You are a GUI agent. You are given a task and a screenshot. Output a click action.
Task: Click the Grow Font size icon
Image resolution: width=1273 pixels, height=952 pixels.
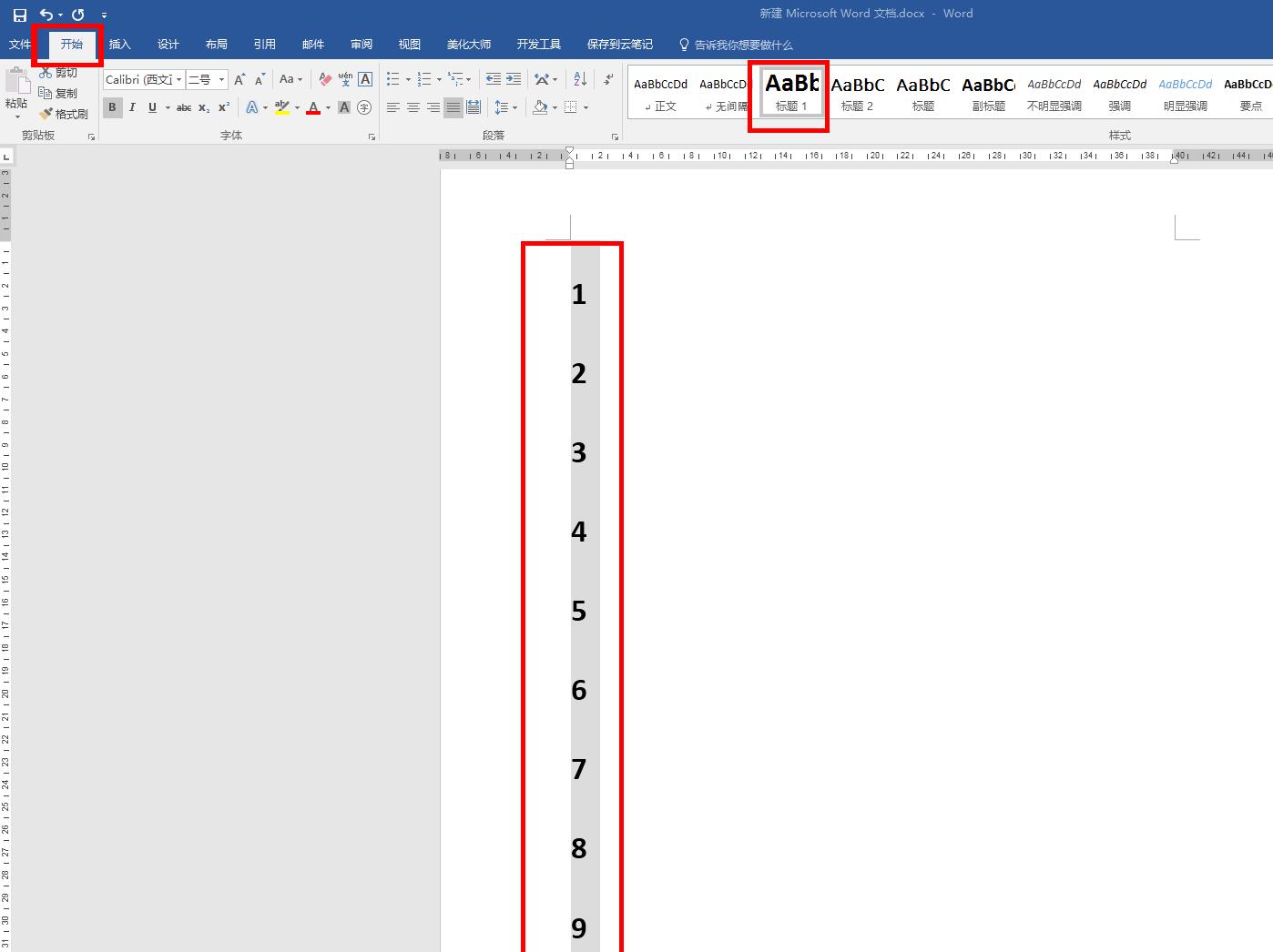[239, 79]
